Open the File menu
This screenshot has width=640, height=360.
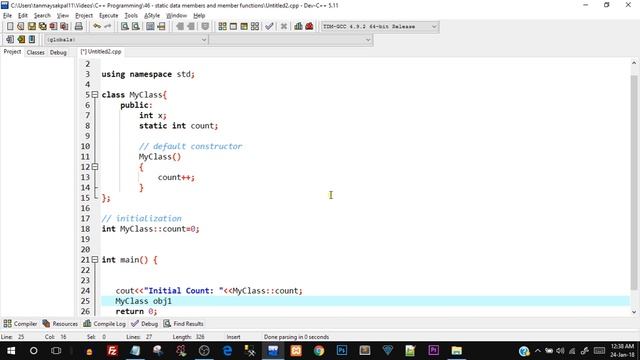click(7, 16)
